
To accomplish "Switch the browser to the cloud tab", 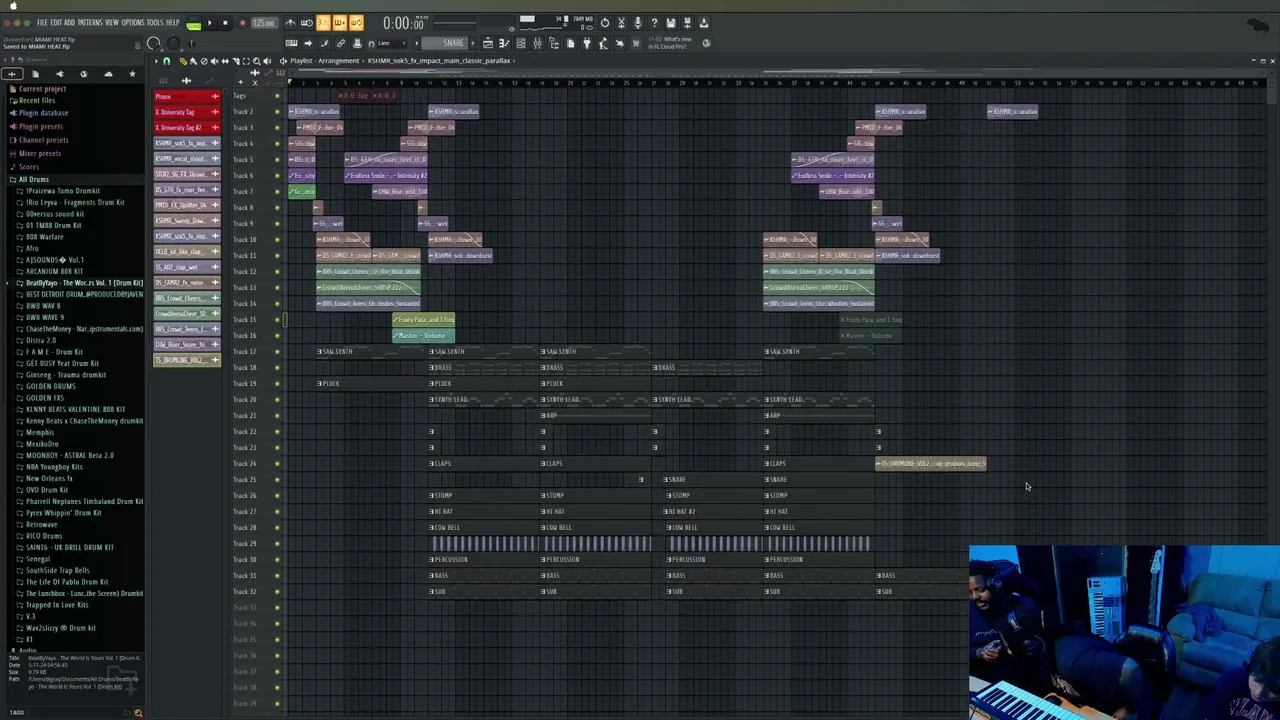I will pyautogui.click(x=108, y=74).
